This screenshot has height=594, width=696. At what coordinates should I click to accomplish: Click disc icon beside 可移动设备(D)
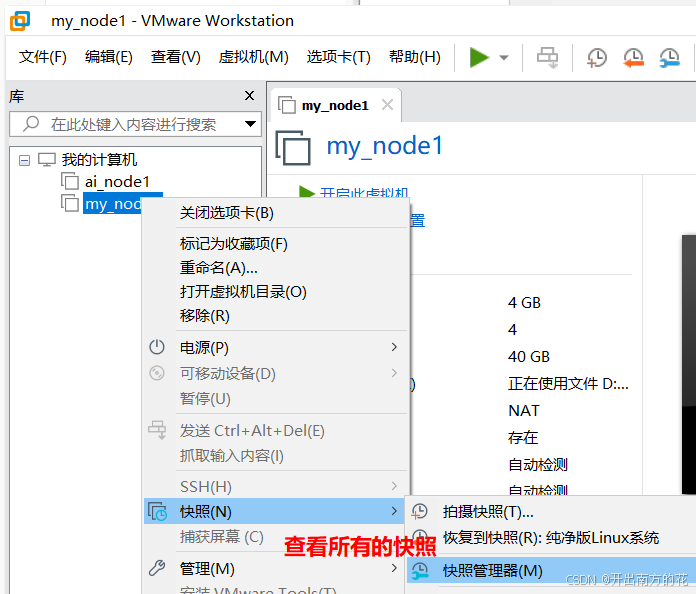(157, 373)
